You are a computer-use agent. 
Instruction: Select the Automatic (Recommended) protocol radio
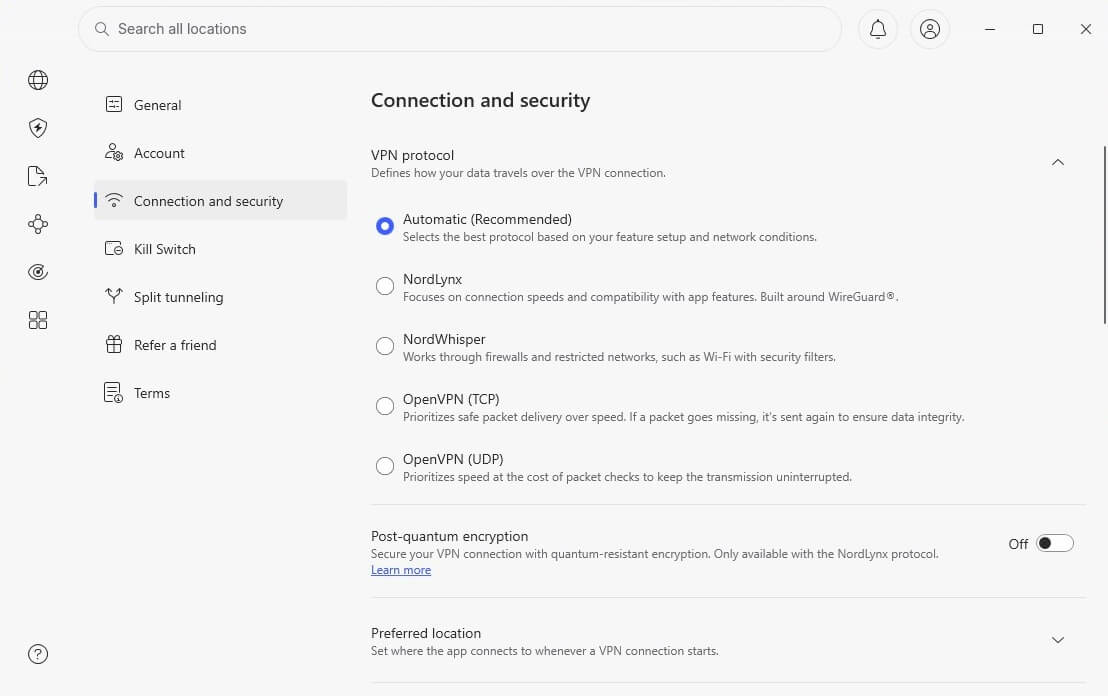(x=385, y=226)
